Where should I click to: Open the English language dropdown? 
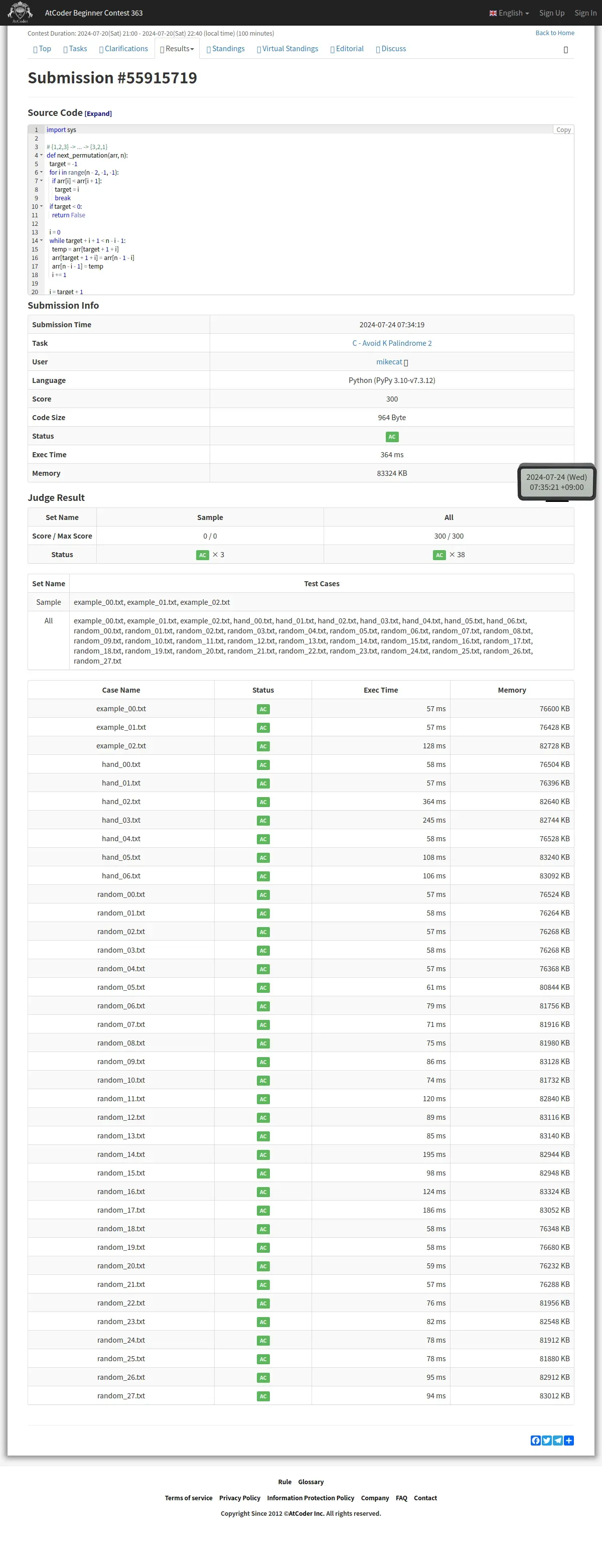tap(510, 13)
